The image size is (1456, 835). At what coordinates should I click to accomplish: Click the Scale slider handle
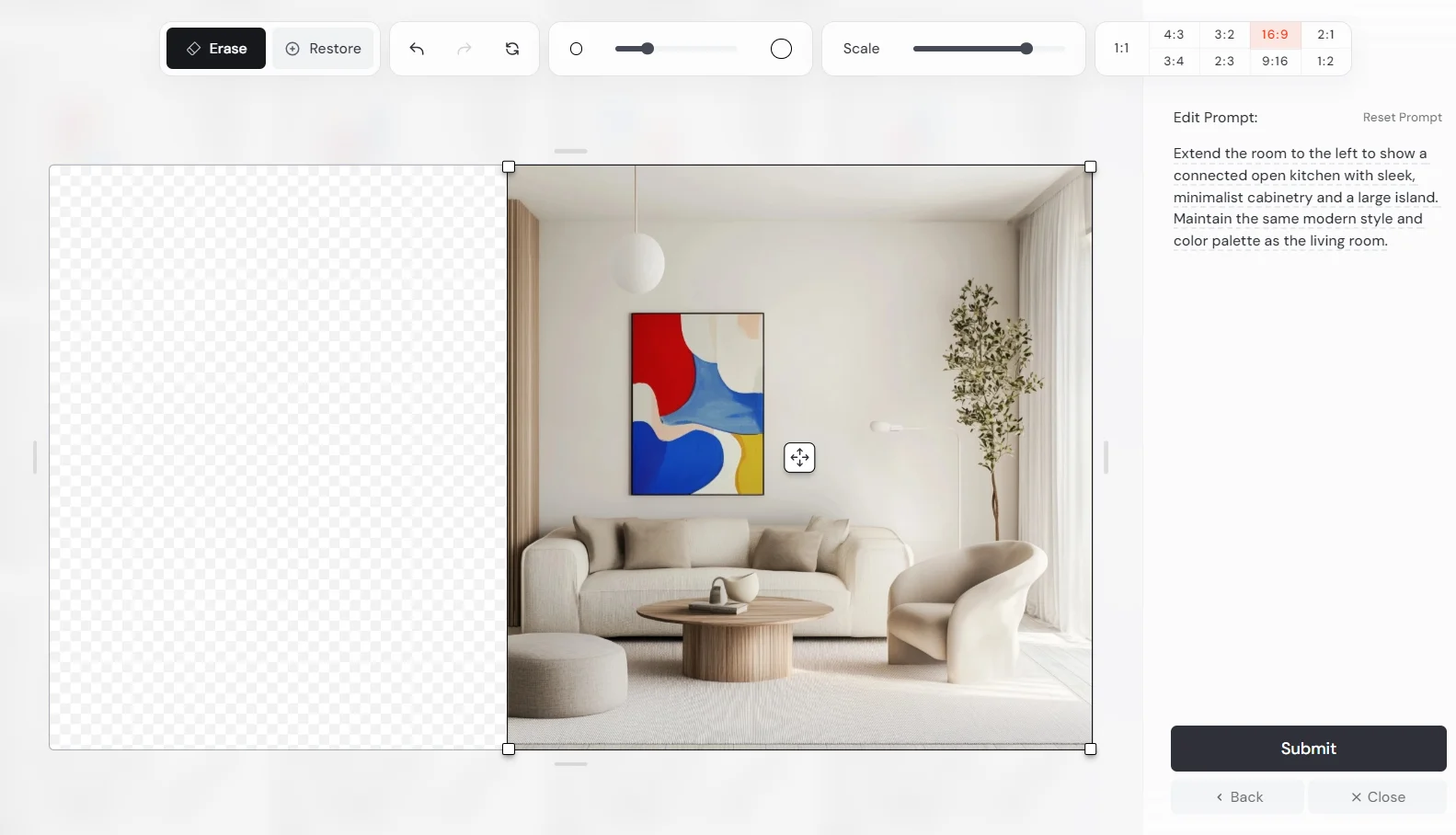click(x=1026, y=49)
